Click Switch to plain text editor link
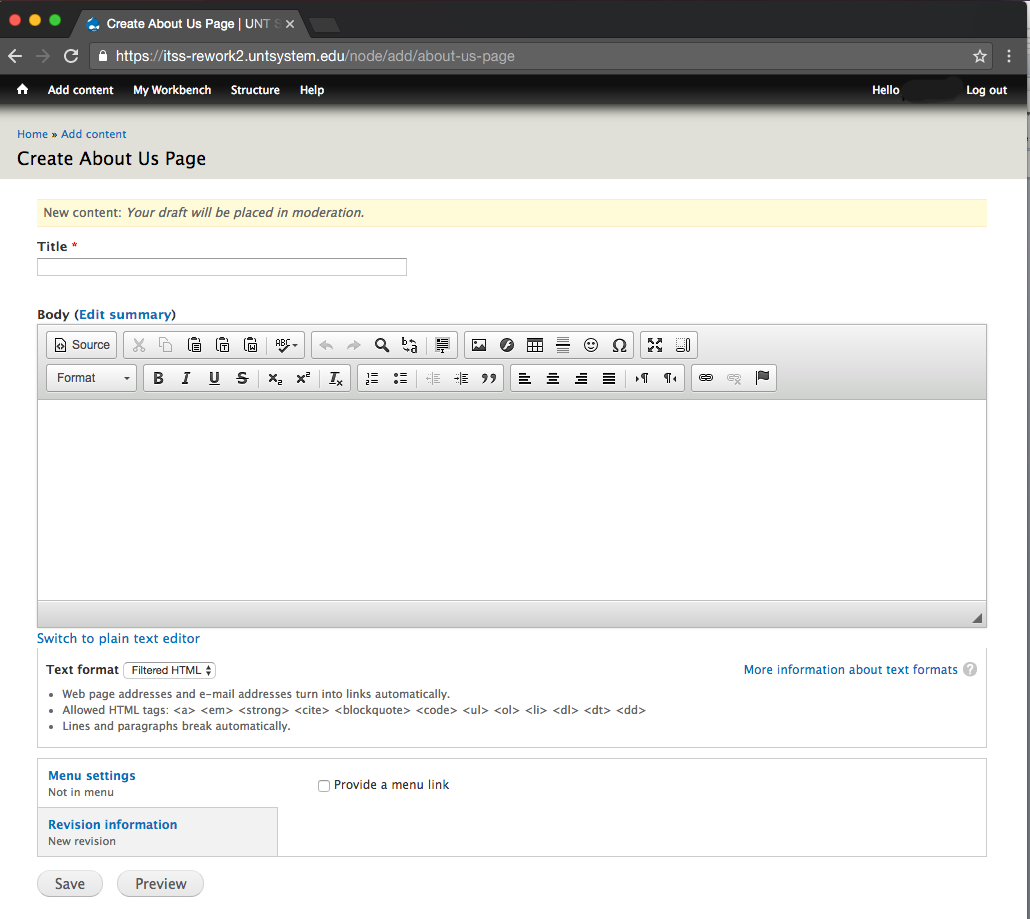 point(118,638)
